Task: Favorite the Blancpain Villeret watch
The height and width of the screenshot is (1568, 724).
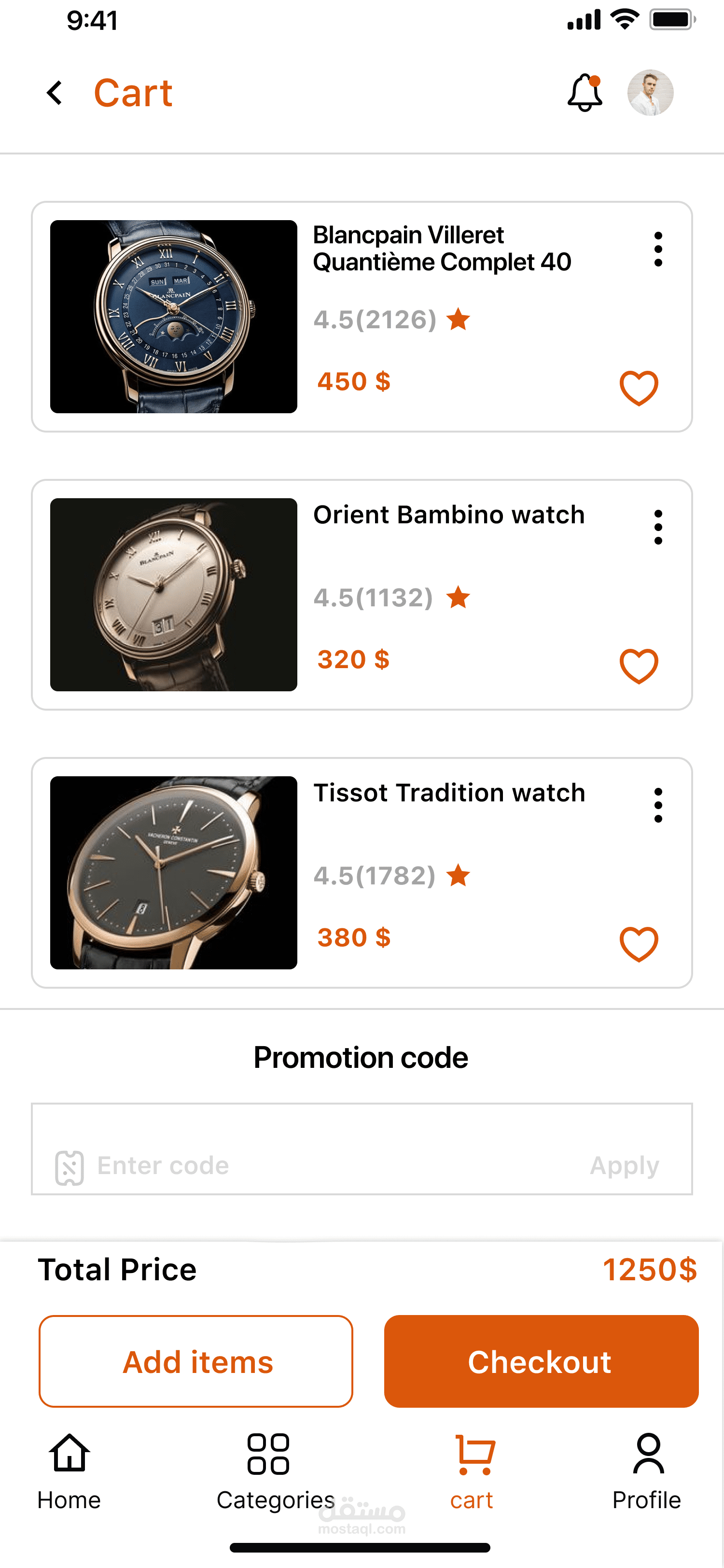Action: click(x=638, y=388)
